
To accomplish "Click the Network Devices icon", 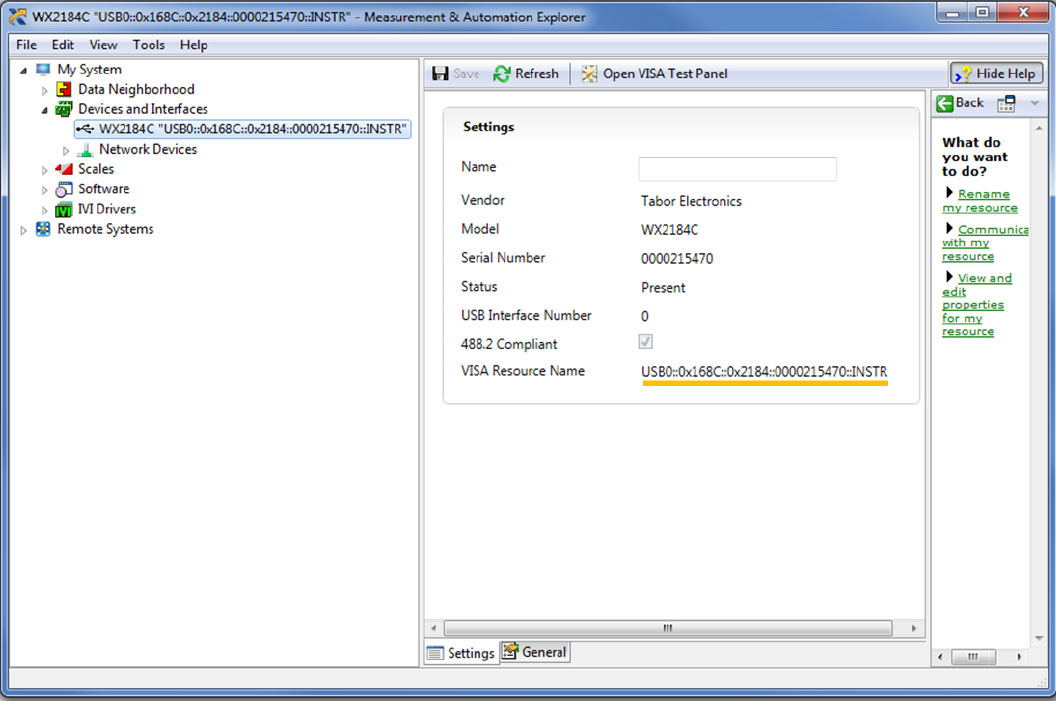I will pos(85,150).
